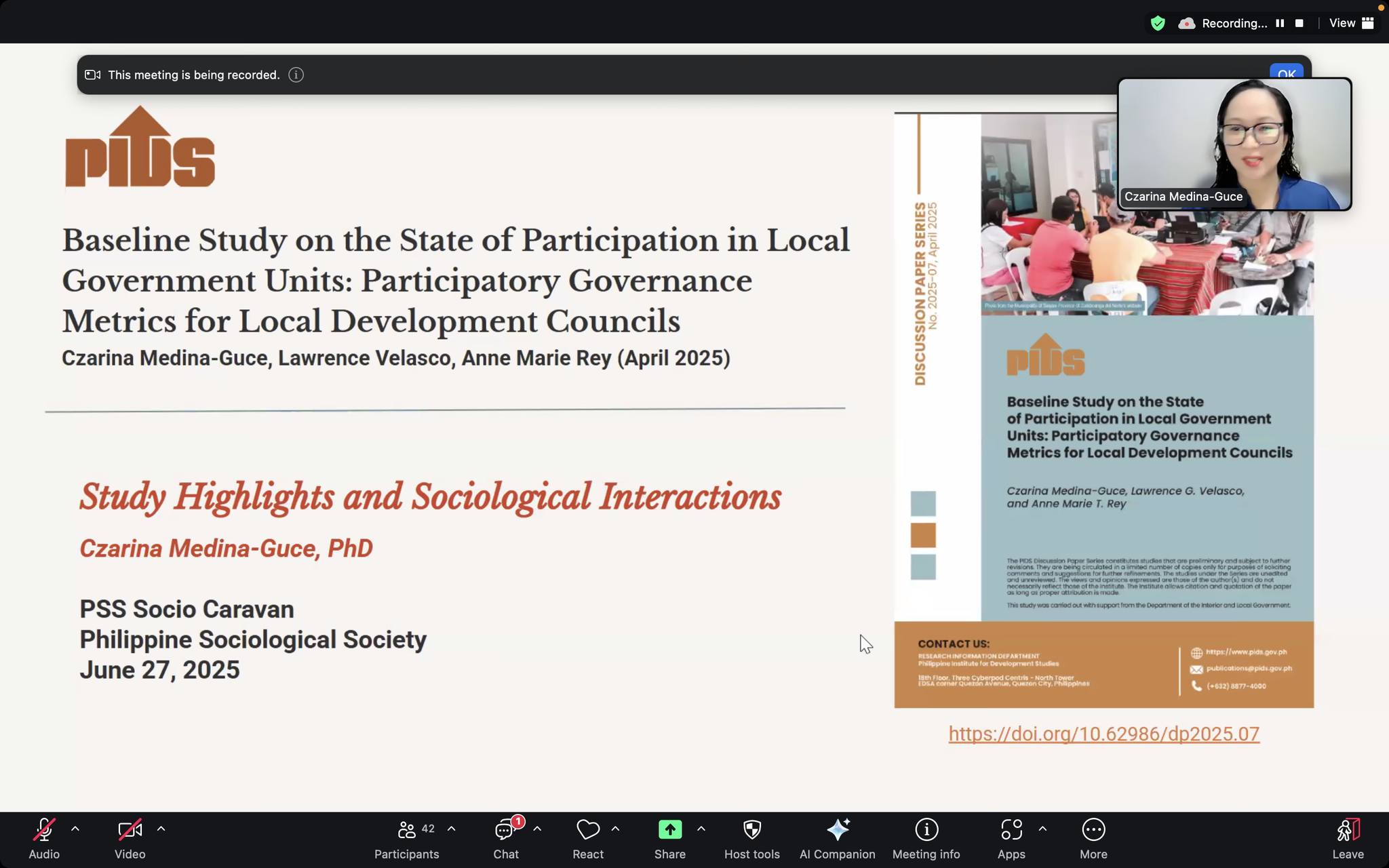Click the cloud recording indicator icon
The height and width of the screenshot is (868, 1389).
pos(1186,24)
